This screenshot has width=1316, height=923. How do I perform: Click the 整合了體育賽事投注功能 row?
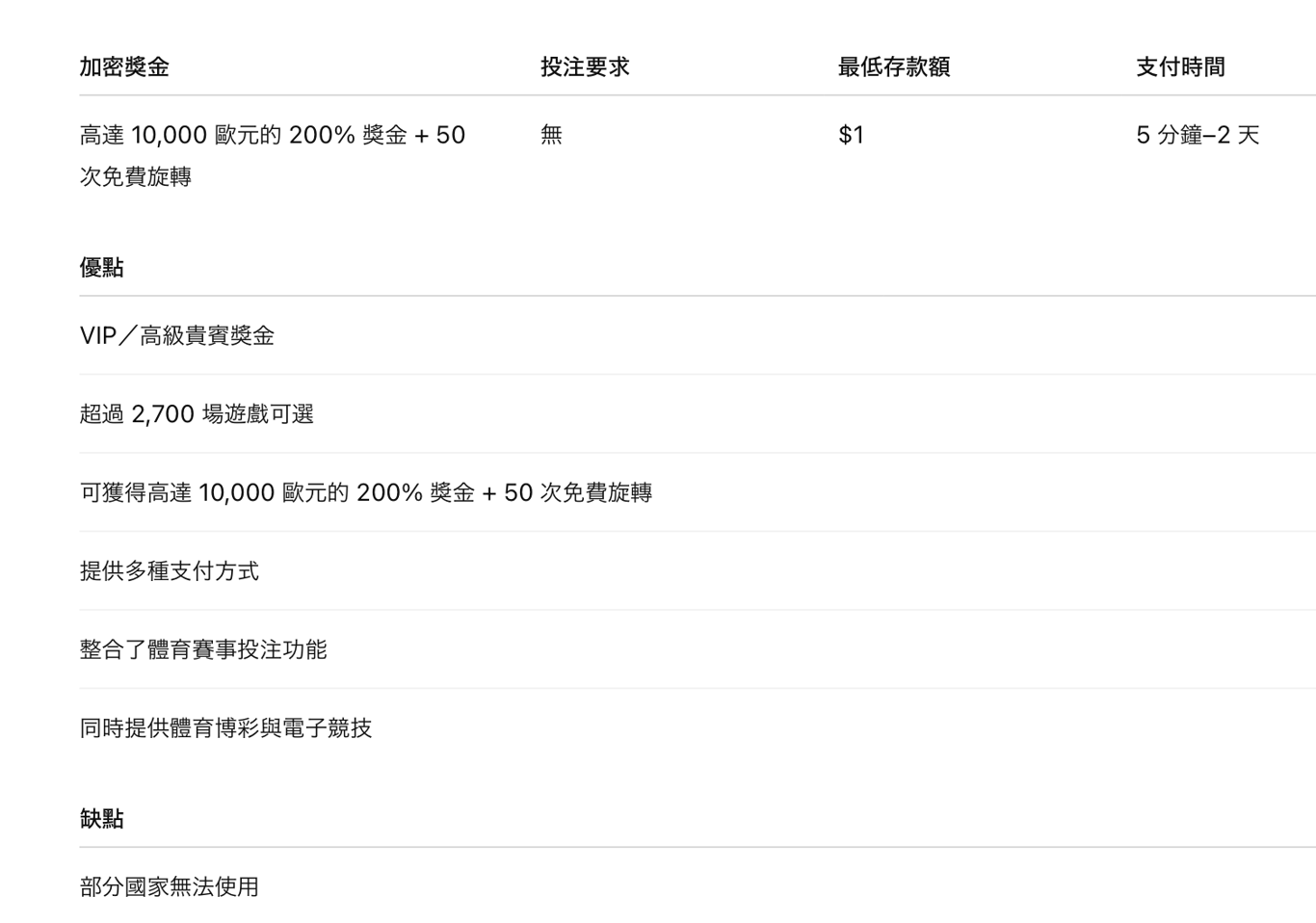tap(203, 649)
